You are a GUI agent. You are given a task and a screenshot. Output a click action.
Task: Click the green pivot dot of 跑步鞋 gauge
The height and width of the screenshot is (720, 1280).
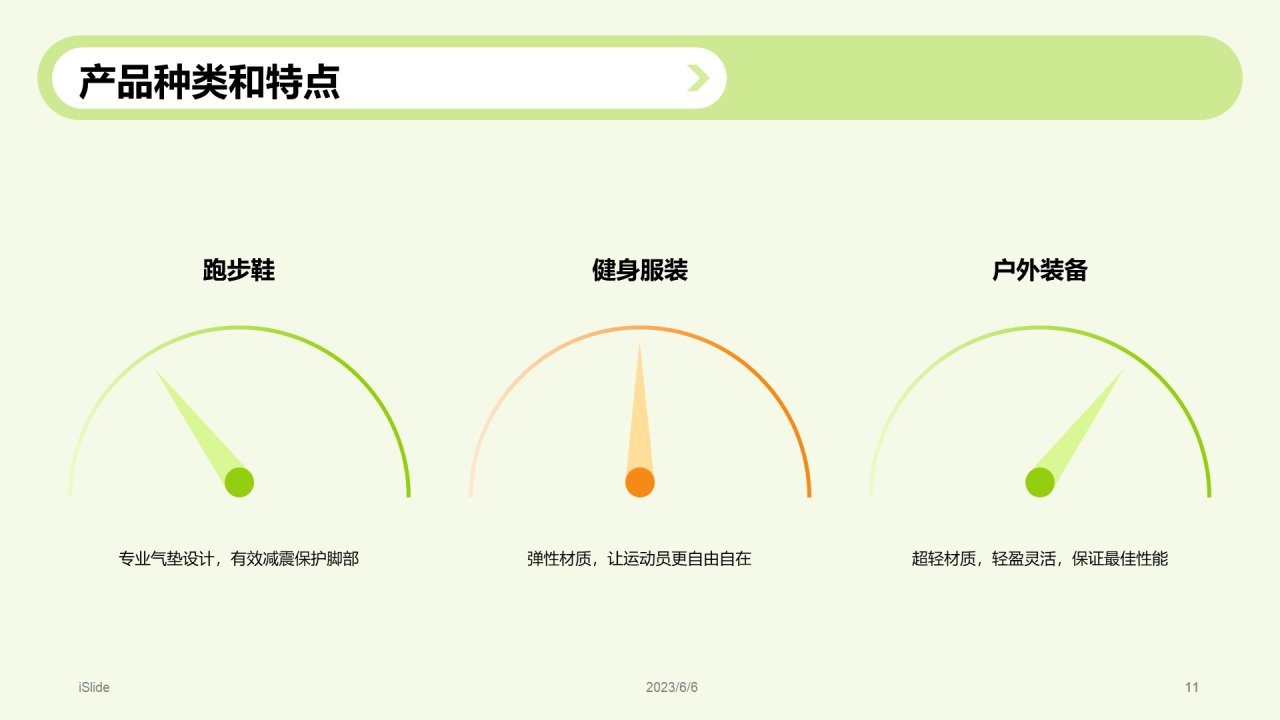point(239,482)
